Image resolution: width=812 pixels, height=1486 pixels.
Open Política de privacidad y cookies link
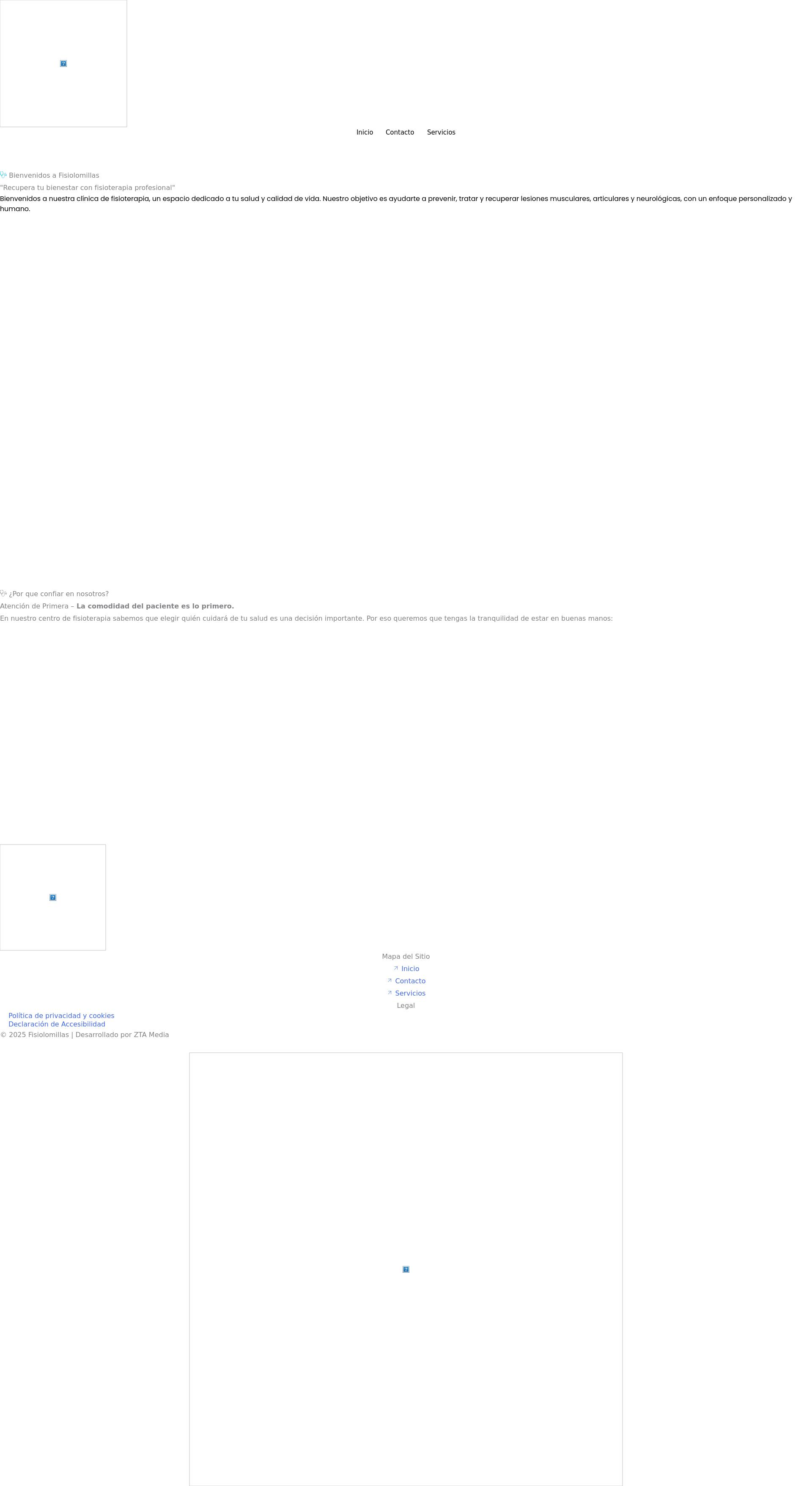61,1015
